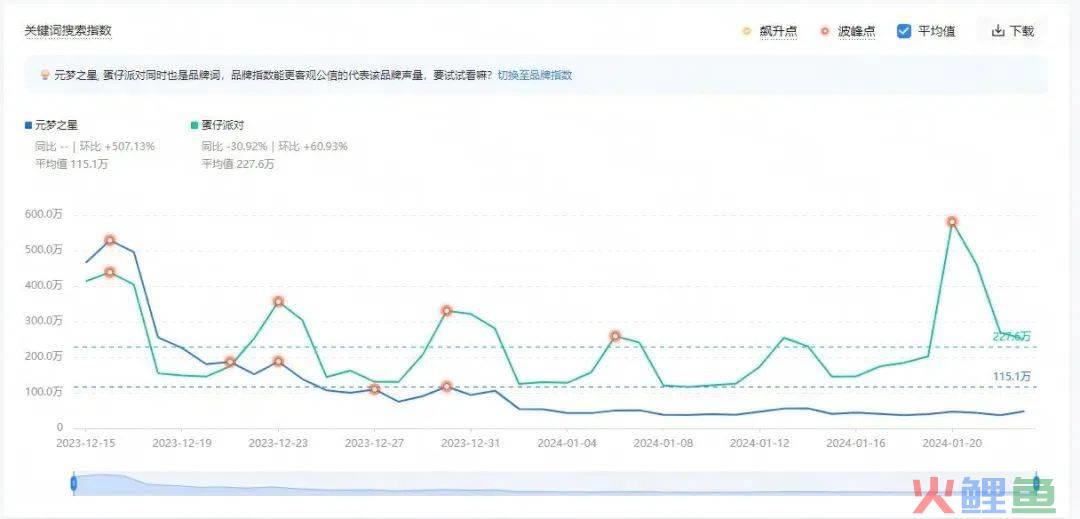Click the lightbulb tip icon in banner
Viewport: 1080px width, 519px height.
(x=45, y=75)
